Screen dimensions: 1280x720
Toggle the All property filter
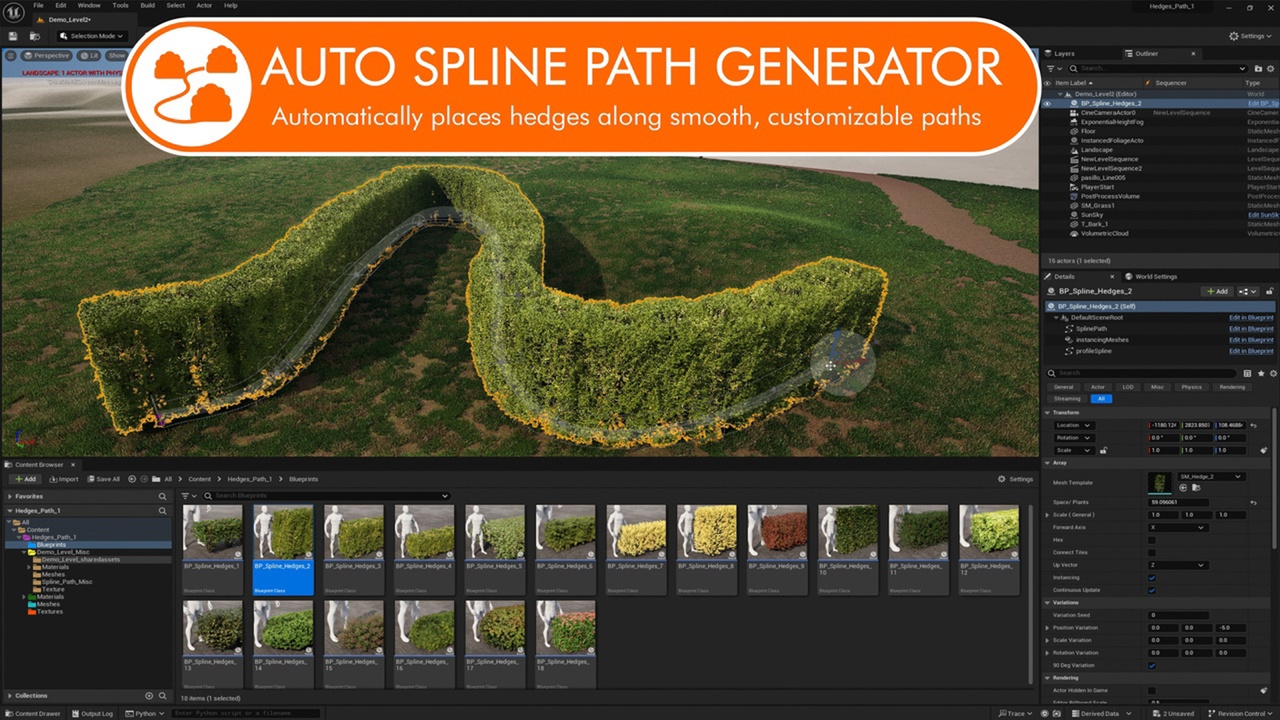(x=1101, y=399)
